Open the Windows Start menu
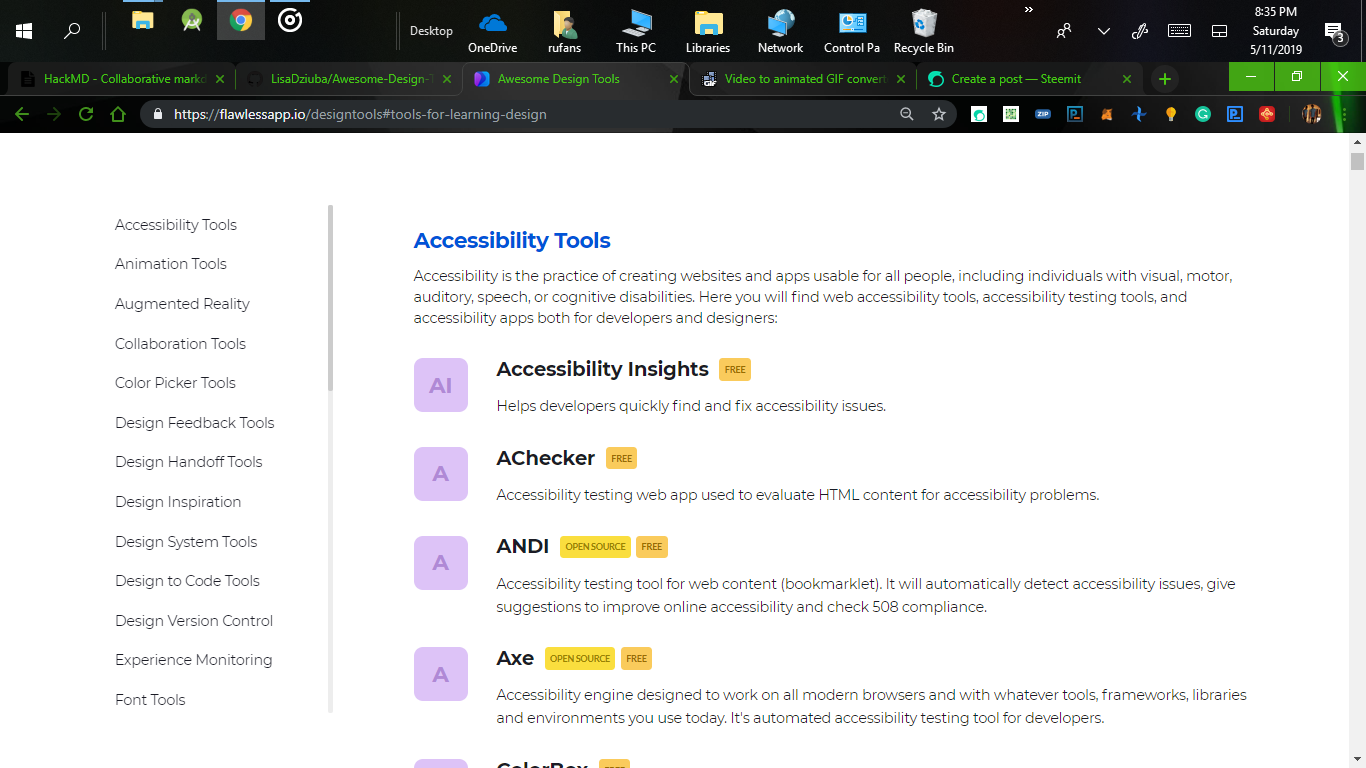 [x=24, y=31]
